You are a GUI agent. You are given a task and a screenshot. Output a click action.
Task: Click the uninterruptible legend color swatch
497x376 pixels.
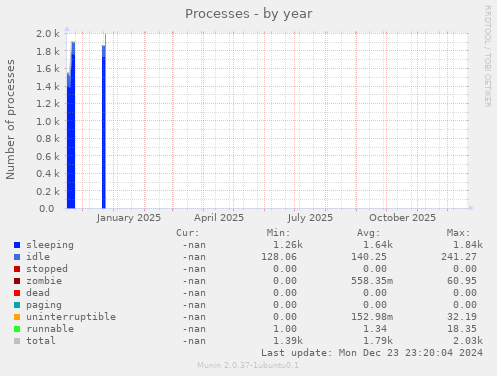(17, 317)
